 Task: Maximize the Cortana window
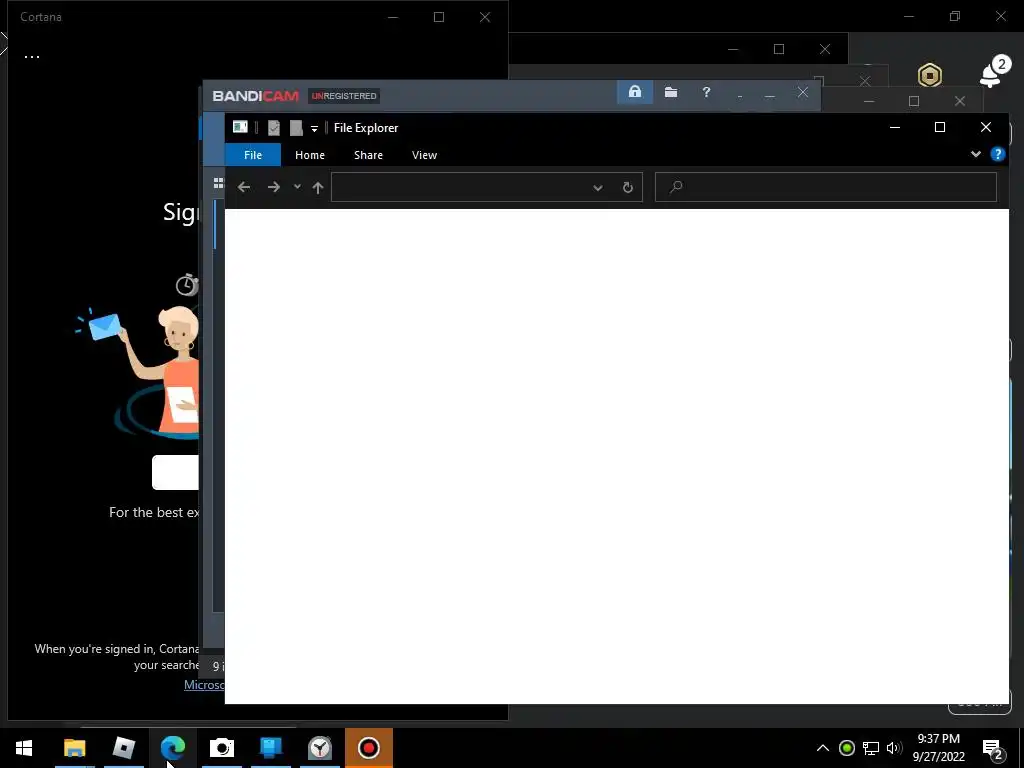coord(439,17)
